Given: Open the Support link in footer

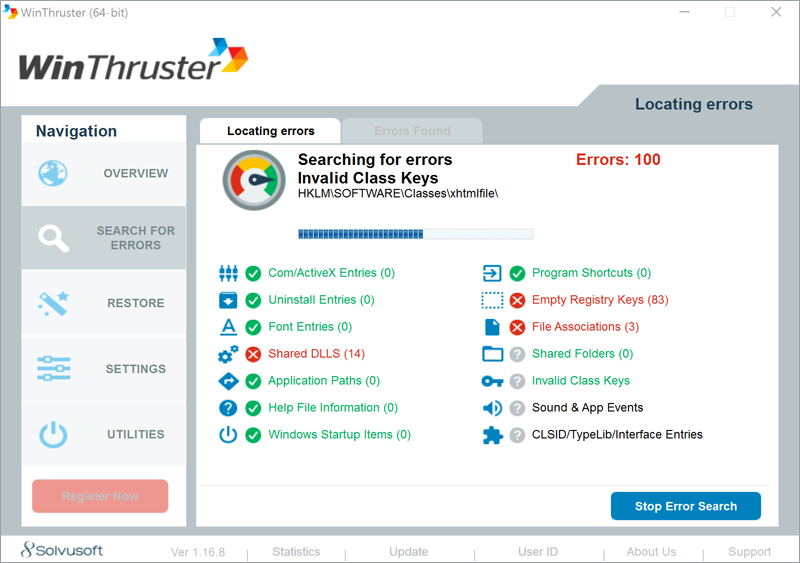Looking at the screenshot, I should pyautogui.click(x=749, y=552).
